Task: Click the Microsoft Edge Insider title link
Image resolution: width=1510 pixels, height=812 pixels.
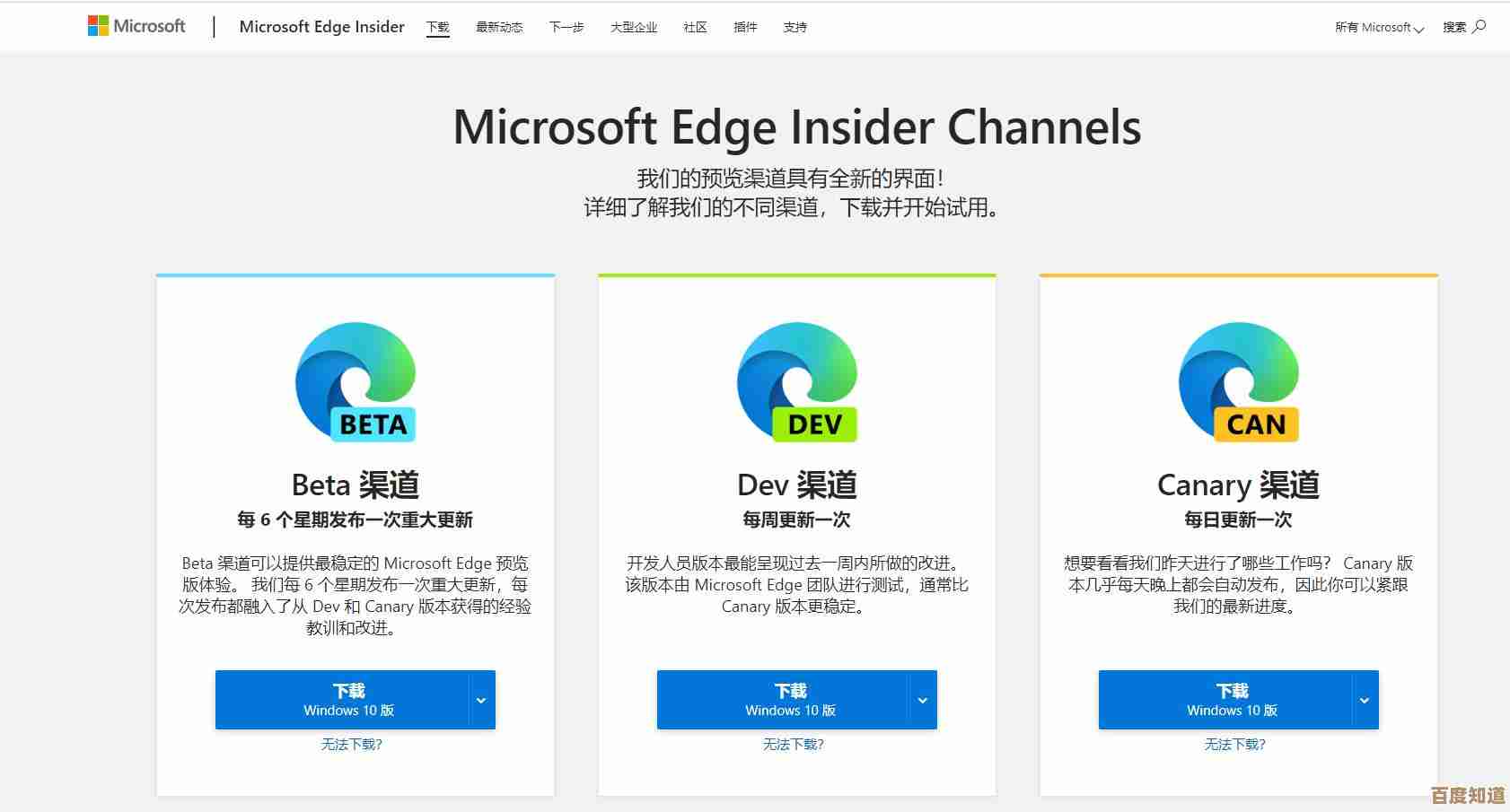Action: pyautogui.click(x=321, y=27)
